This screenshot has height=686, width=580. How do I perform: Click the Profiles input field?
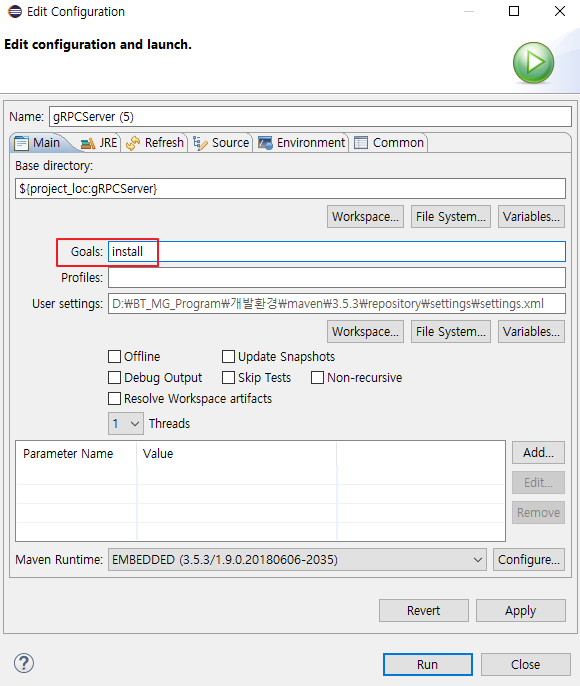click(x=337, y=277)
